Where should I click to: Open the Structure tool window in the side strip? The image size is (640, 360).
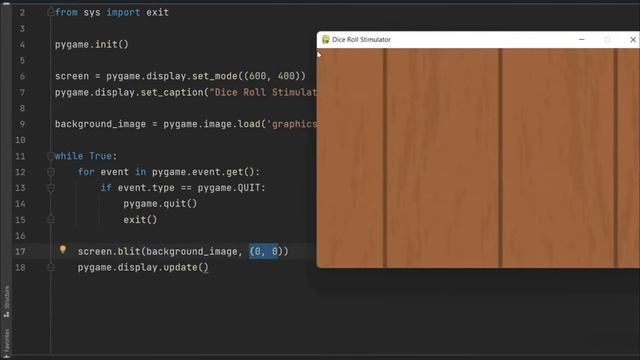pyautogui.click(x=6, y=302)
